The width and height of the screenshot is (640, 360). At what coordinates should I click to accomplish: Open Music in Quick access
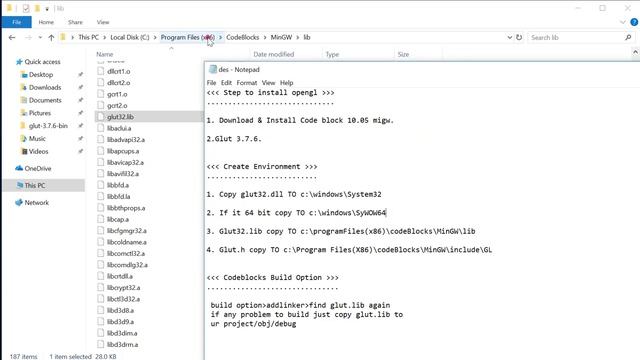click(x=37, y=138)
